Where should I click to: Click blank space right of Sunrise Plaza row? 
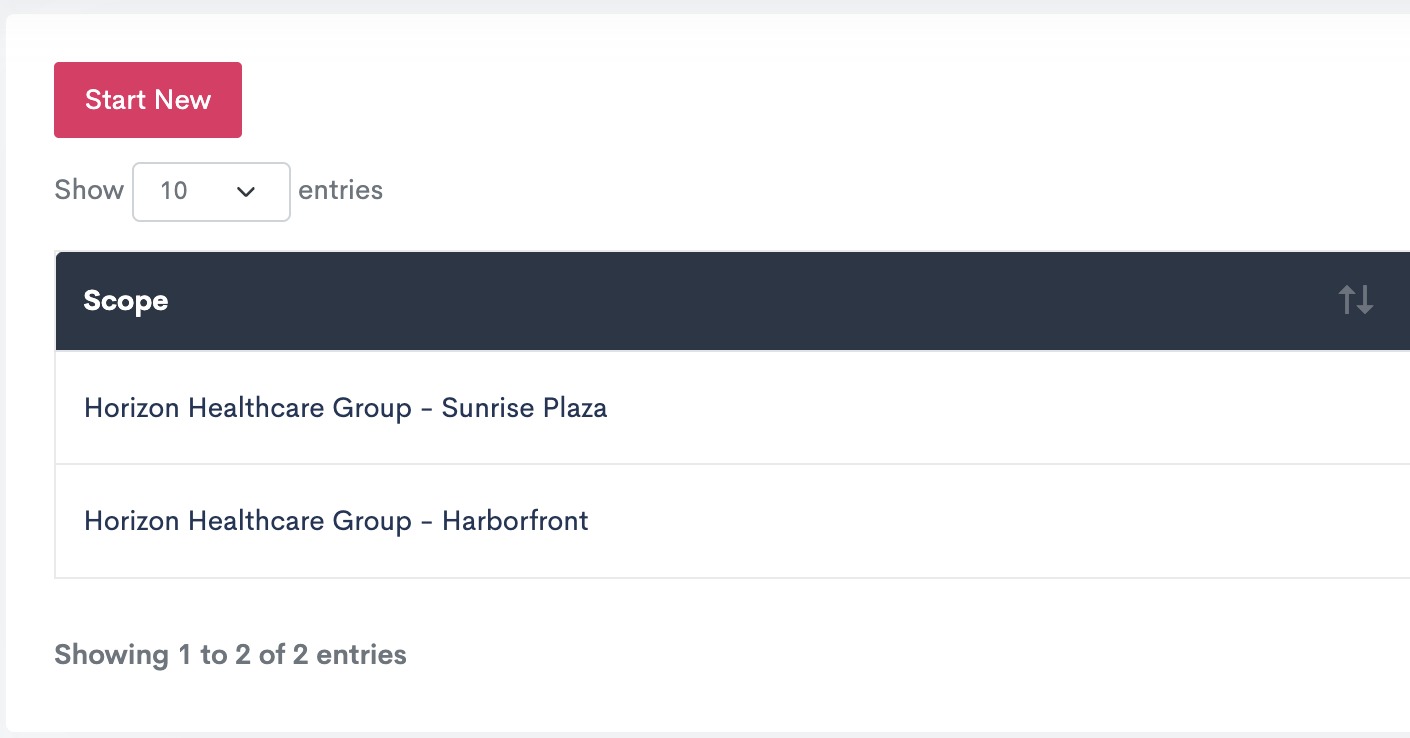pos(1000,408)
